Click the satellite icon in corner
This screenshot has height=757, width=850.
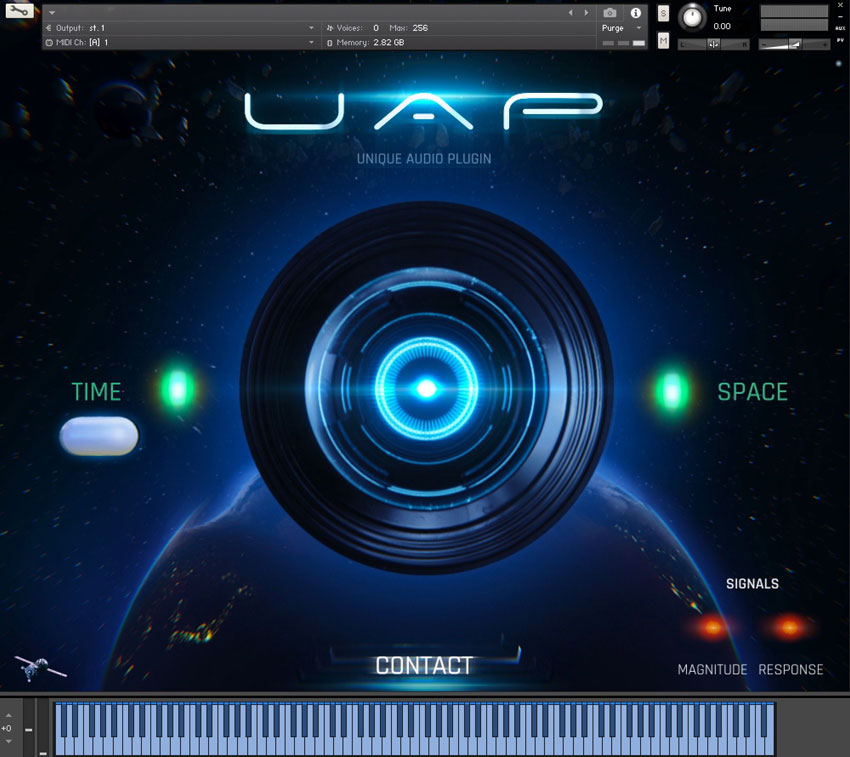[41, 668]
